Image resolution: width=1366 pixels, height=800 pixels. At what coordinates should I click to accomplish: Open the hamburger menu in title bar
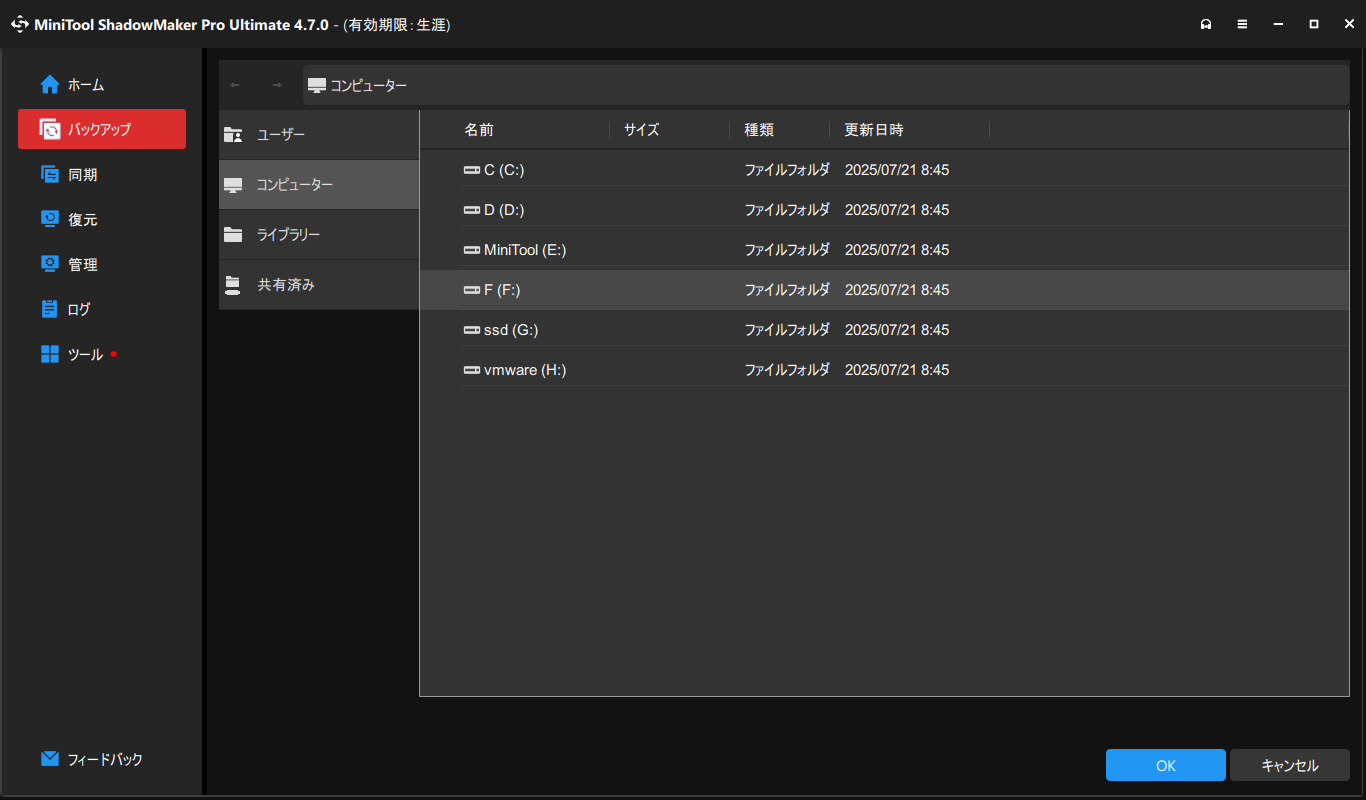[1242, 24]
